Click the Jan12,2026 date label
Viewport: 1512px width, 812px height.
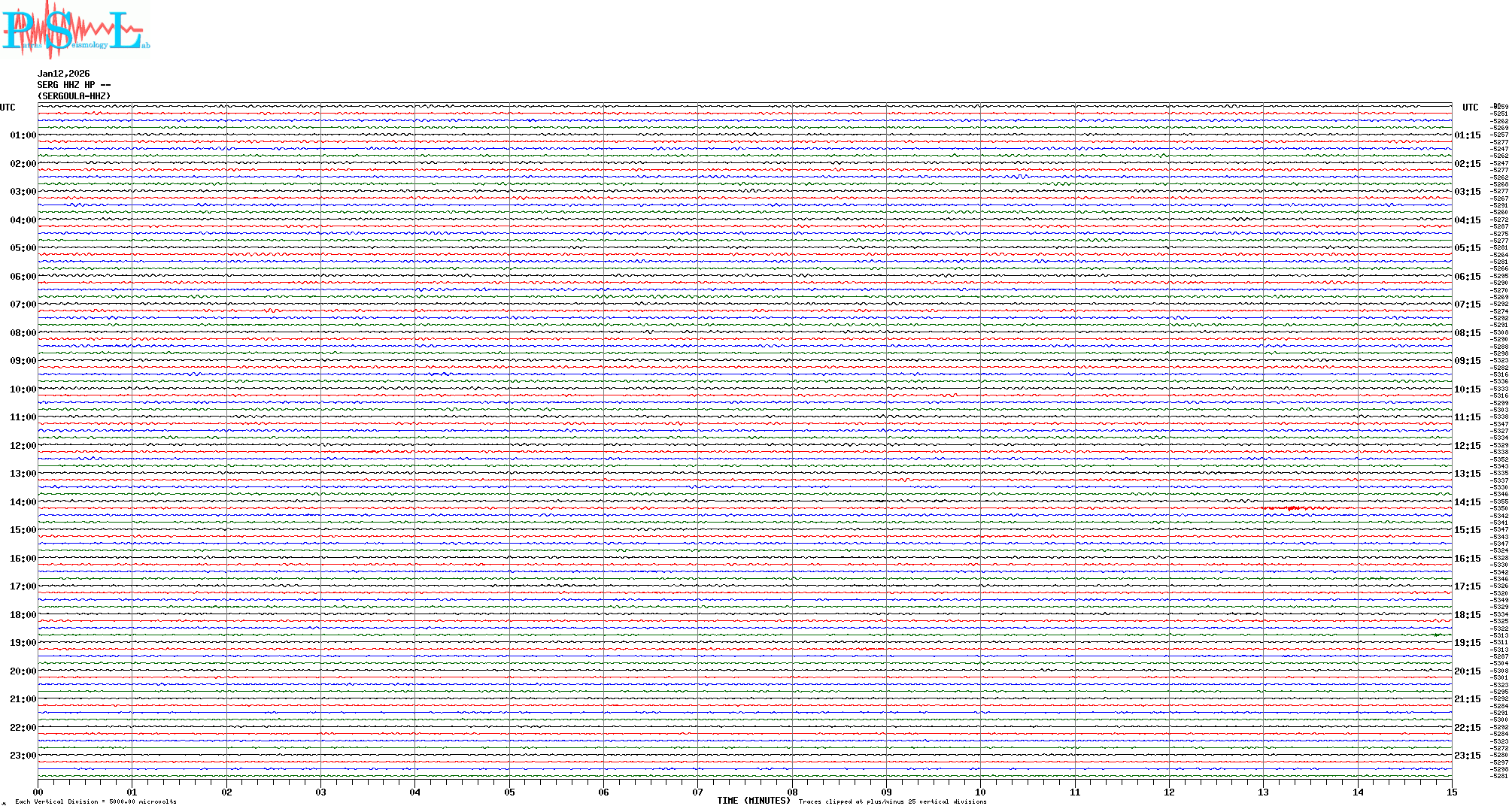point(63,74)
